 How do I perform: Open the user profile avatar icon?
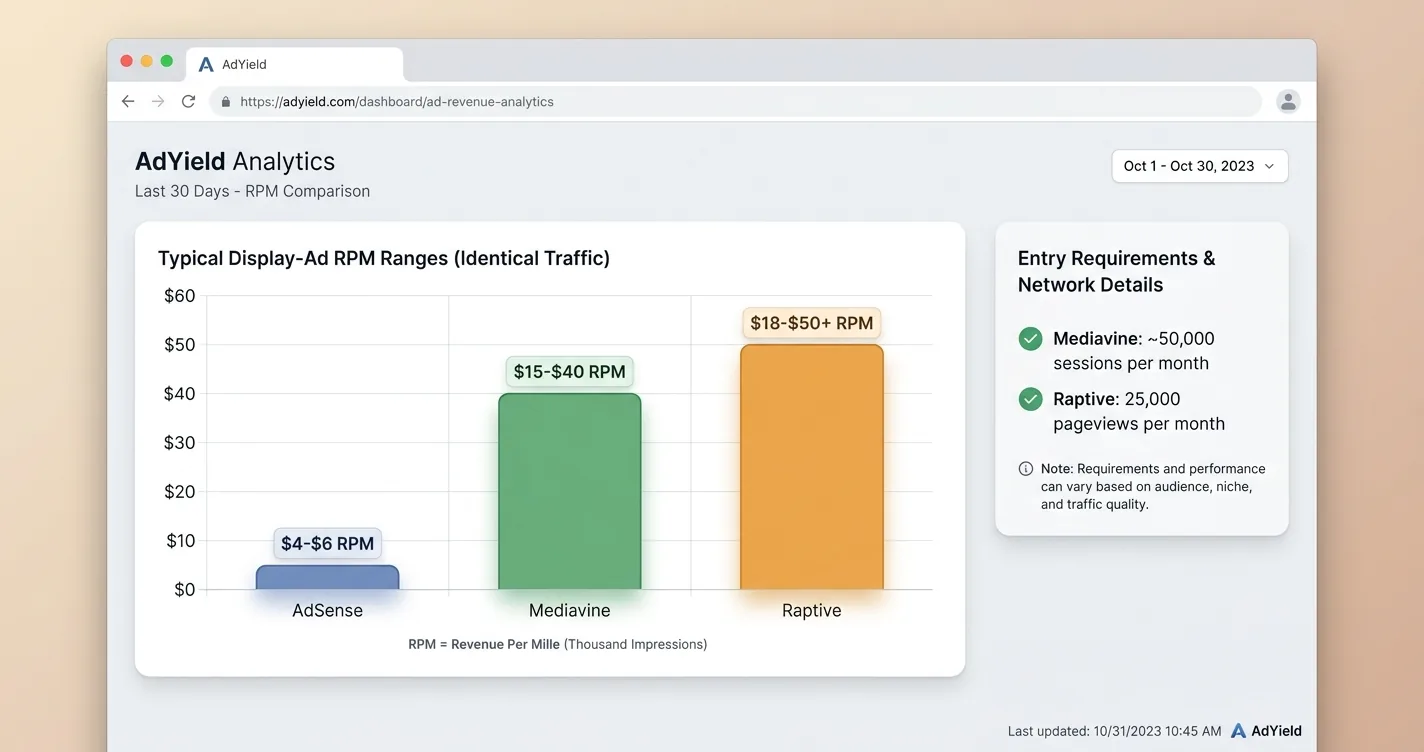[x=1288, y=101]
